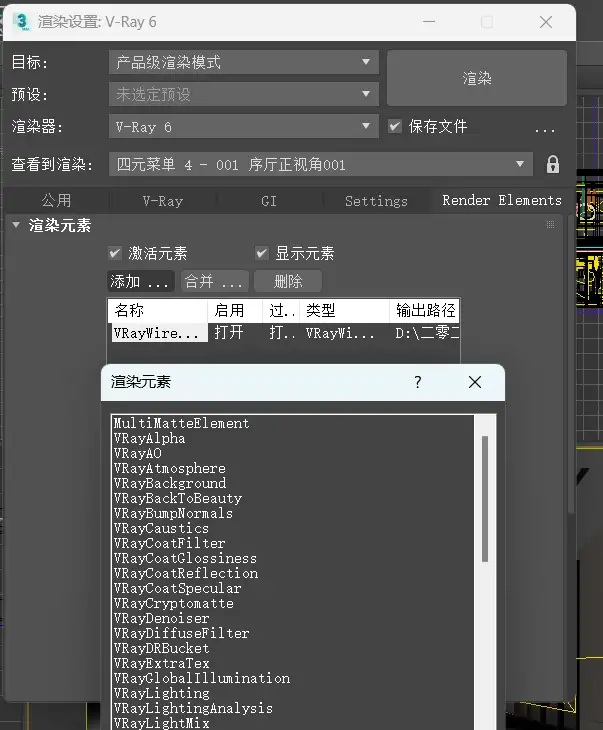Open the 预设 preset dropdown

[x=244, y=94]
